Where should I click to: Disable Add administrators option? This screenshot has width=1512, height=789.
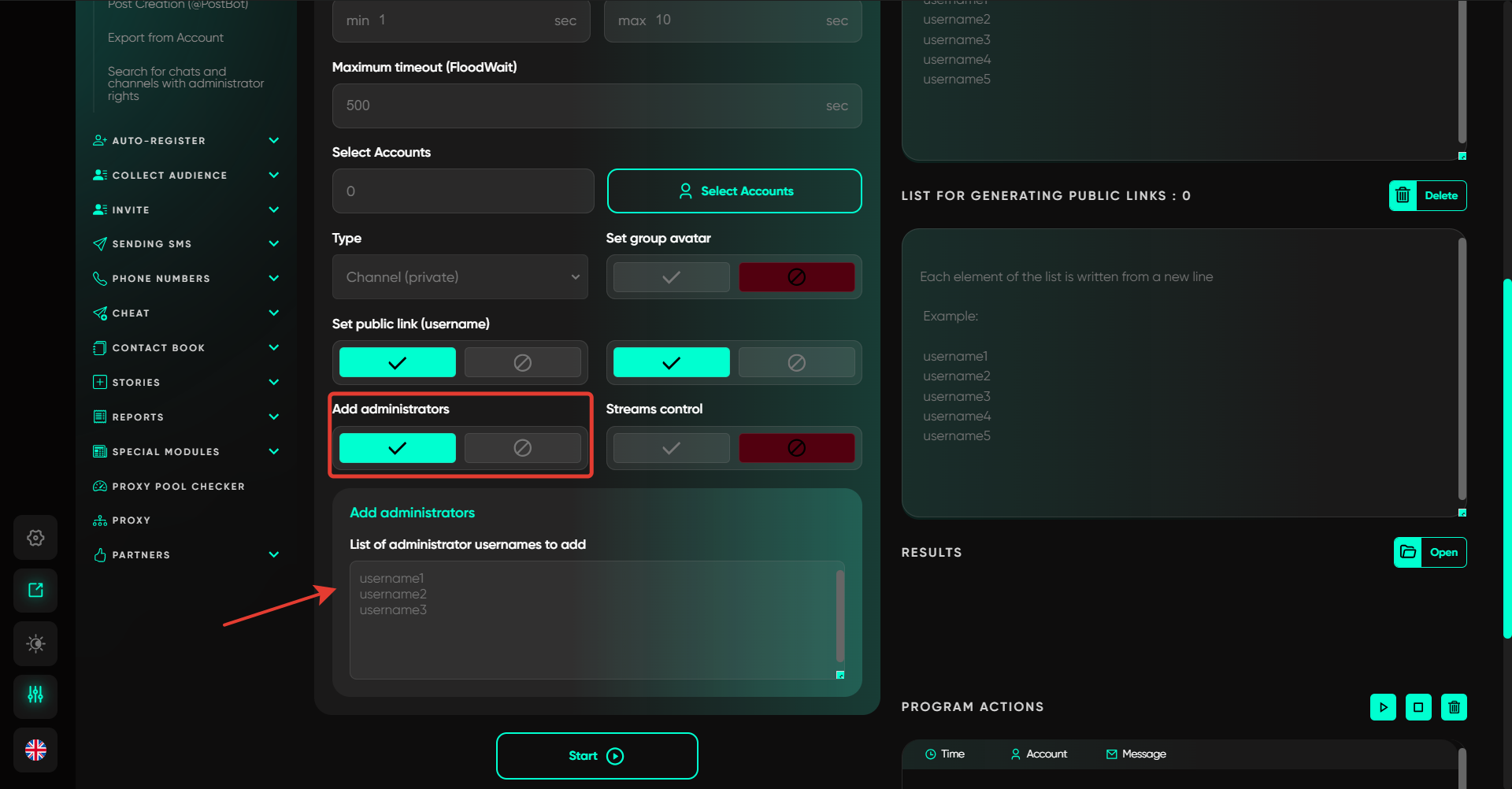click(x=522, y=448)
